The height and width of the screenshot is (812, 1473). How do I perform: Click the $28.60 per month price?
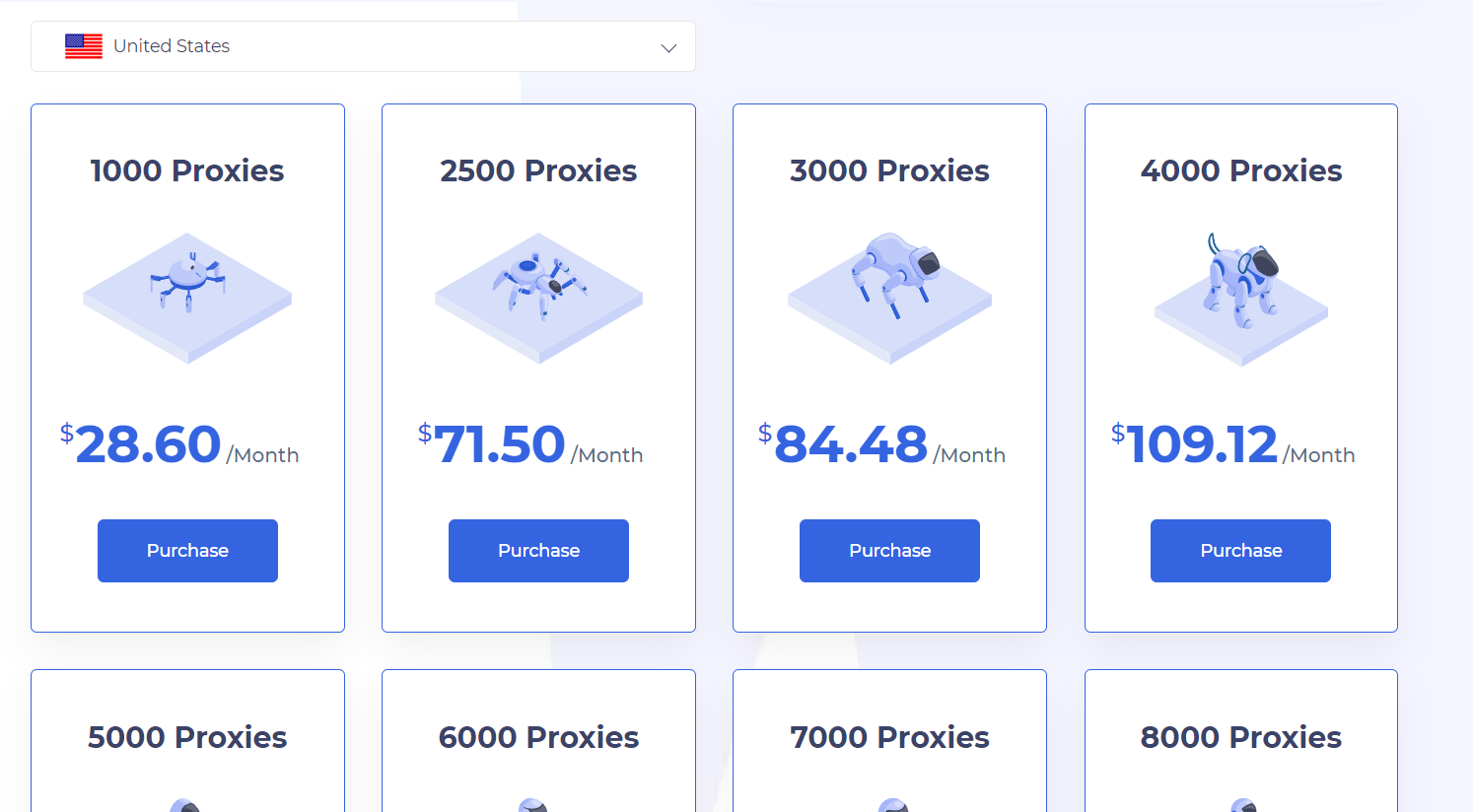coord(179,445)
